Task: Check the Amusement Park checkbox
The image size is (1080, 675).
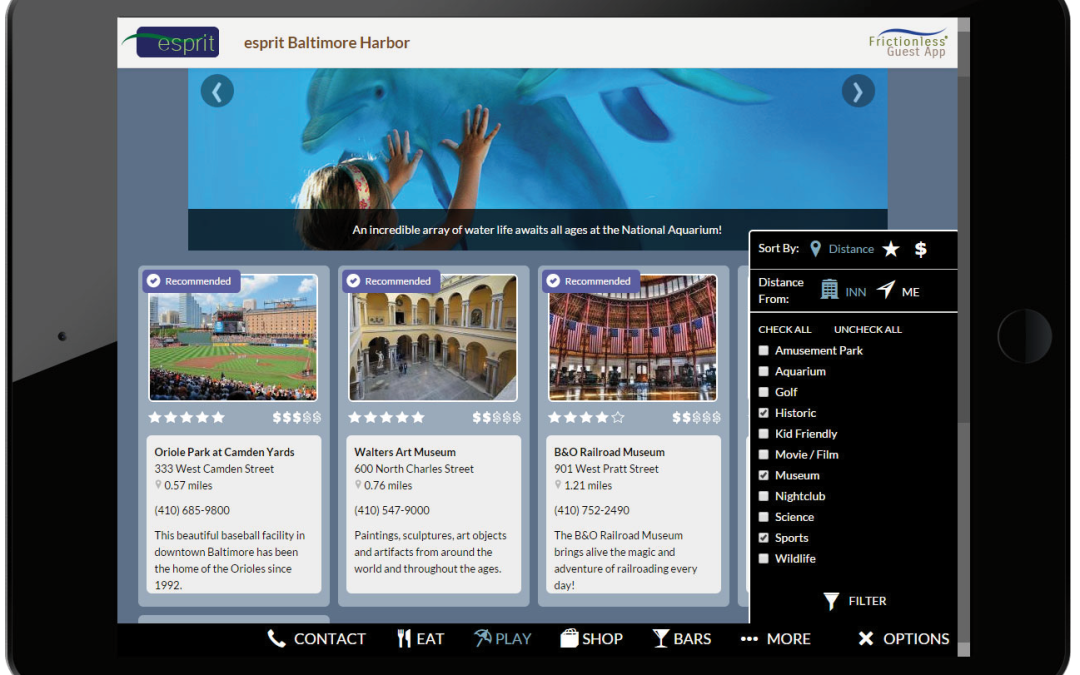Action: click(x=763, y=351)
